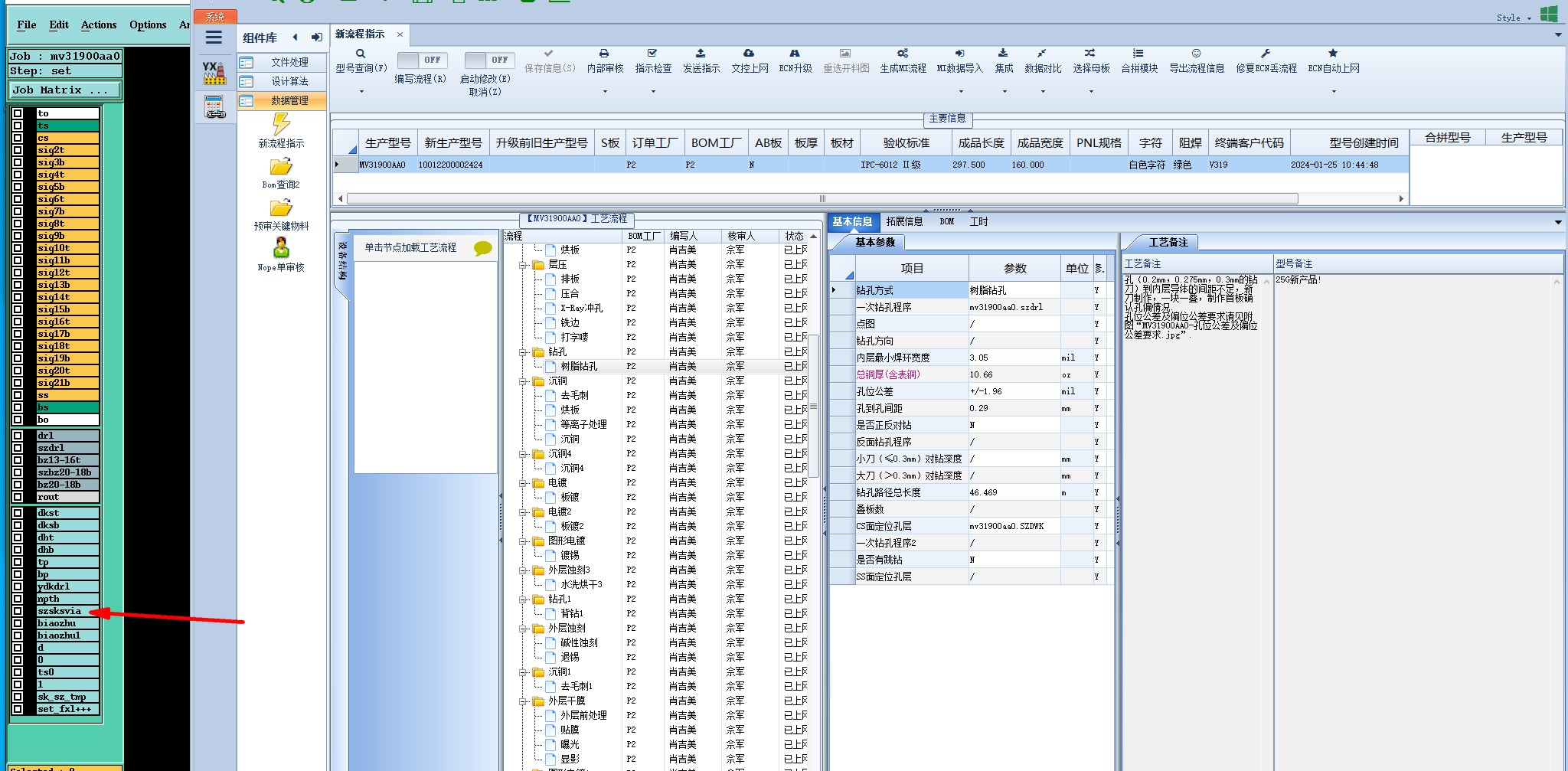Open dropdown arrow under ECN自动上网
The height and width of the screenshot is (771, 1568).
coord(1334,92)
